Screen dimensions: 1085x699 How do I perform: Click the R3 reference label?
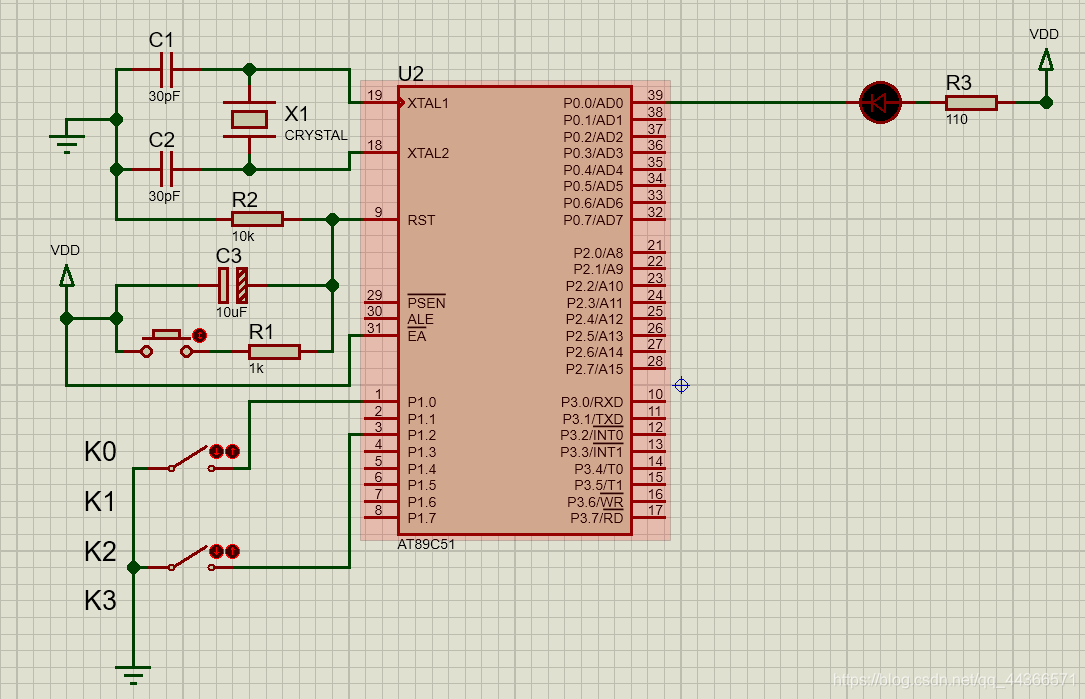click(958, 83)
